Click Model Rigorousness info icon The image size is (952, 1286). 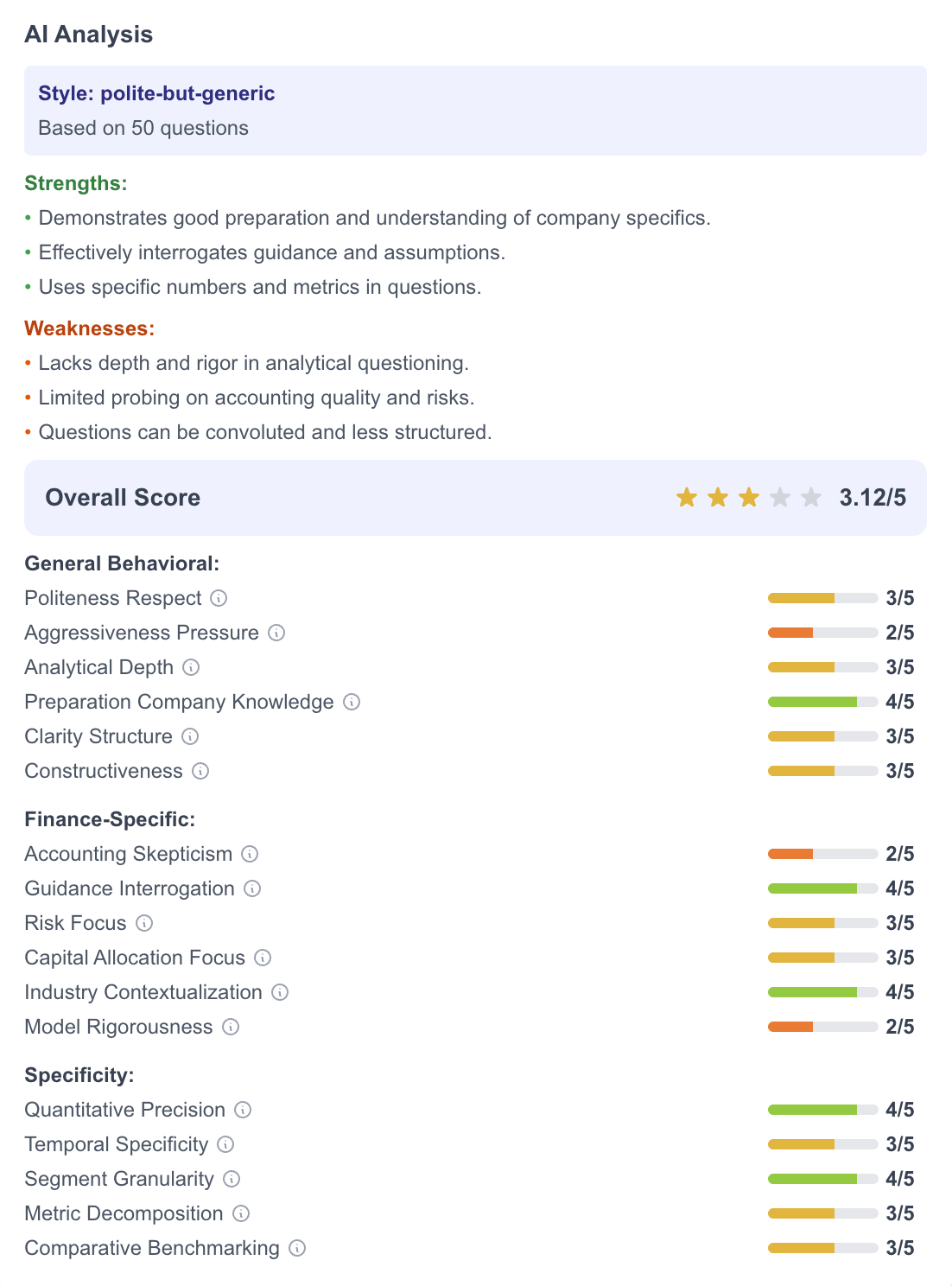(x=231, y=1027)
